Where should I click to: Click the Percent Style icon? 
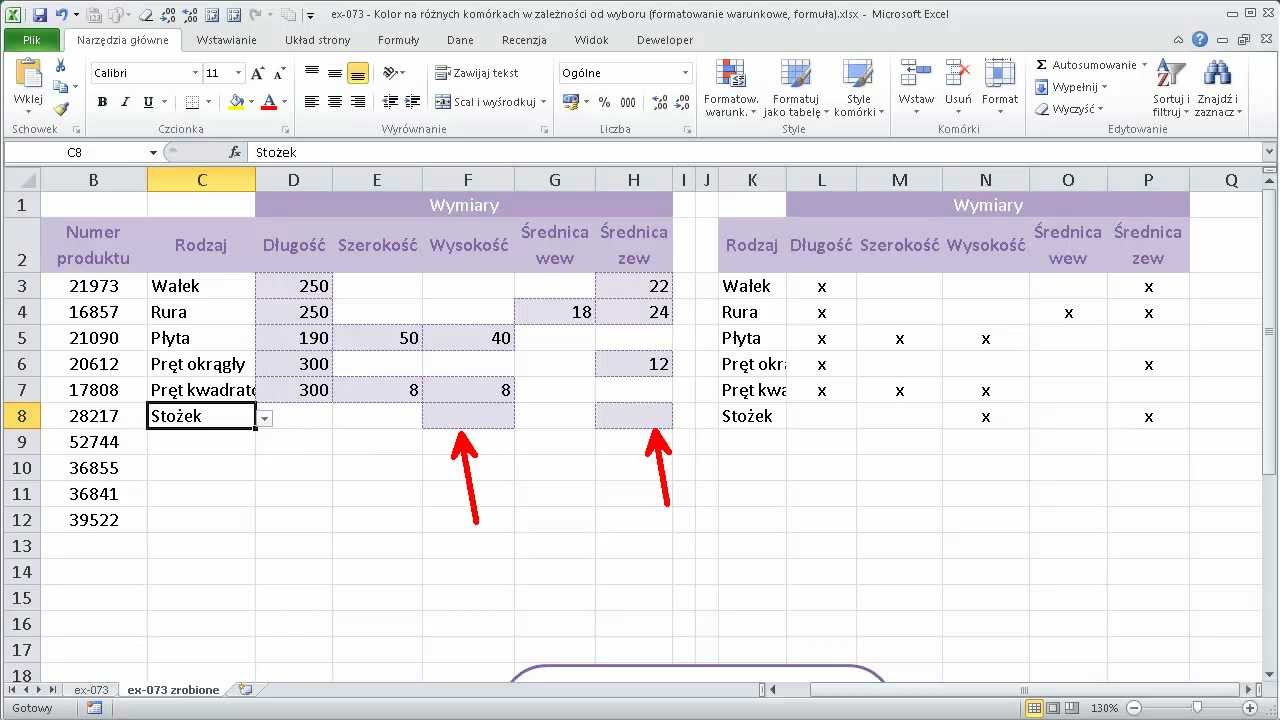coord(605,102)
